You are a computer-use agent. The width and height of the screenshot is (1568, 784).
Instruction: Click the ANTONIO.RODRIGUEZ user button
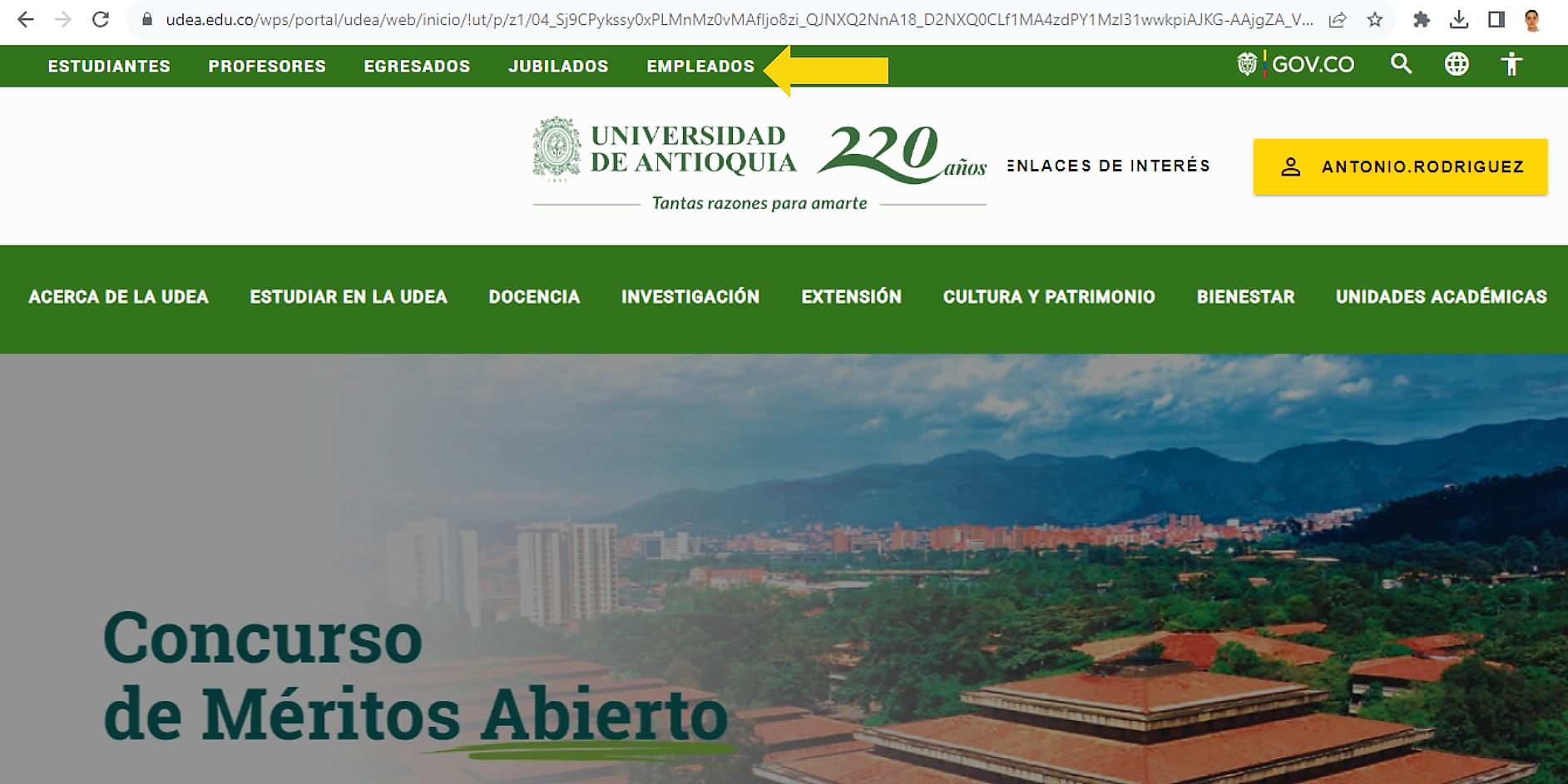click(x=1400, y=166)
